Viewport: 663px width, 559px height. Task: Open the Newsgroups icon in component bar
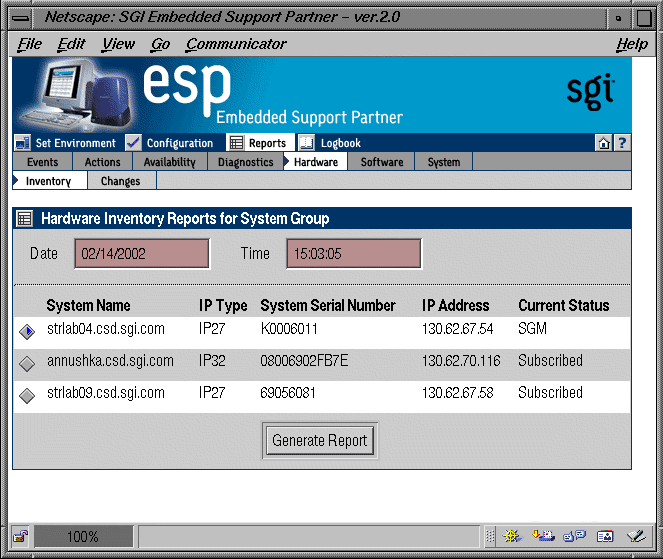[574, 536]
